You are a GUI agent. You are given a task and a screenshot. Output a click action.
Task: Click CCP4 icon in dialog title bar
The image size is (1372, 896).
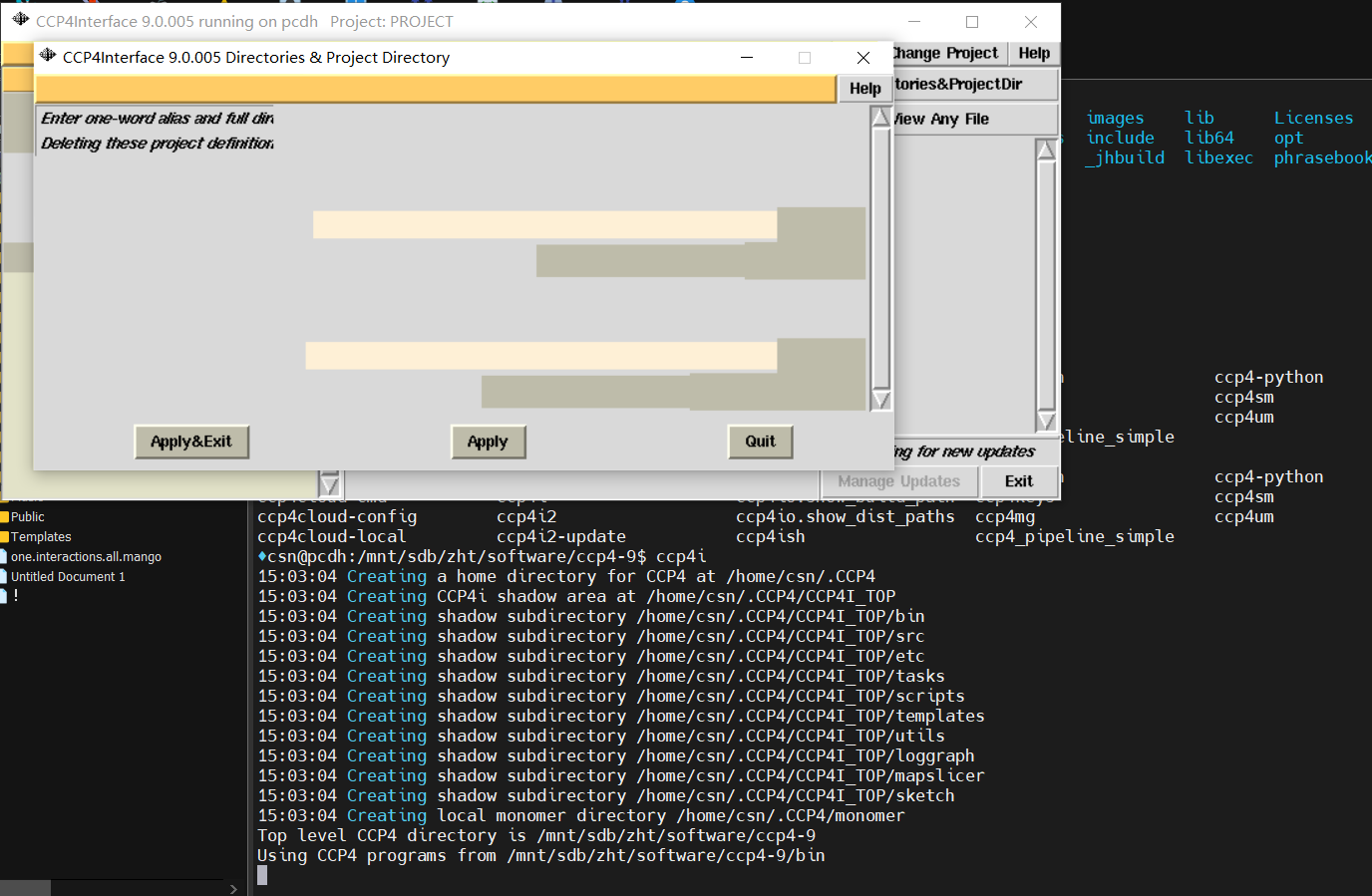pos(48,56)
